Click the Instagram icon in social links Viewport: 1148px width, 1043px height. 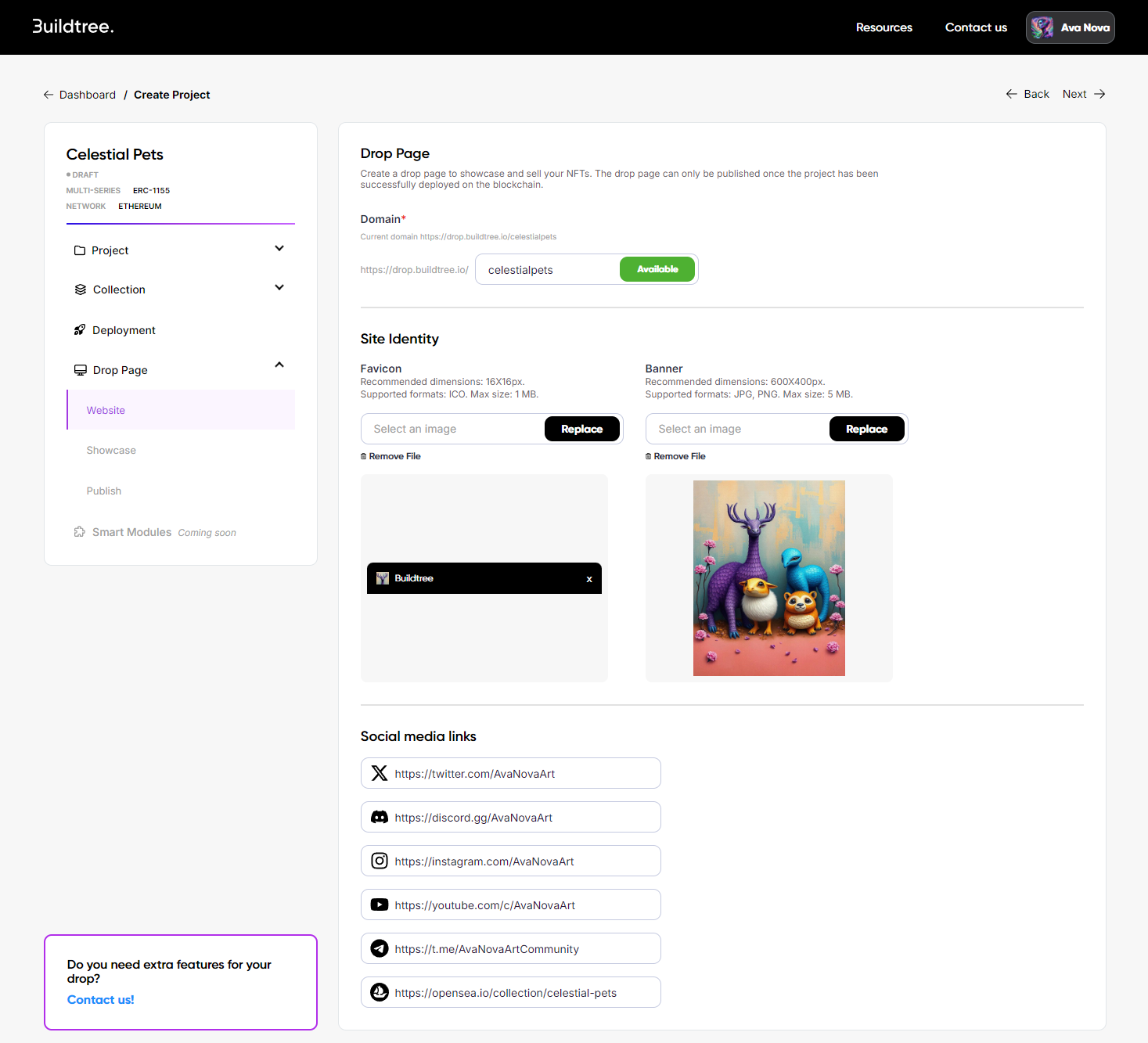(x=380, y=861)
